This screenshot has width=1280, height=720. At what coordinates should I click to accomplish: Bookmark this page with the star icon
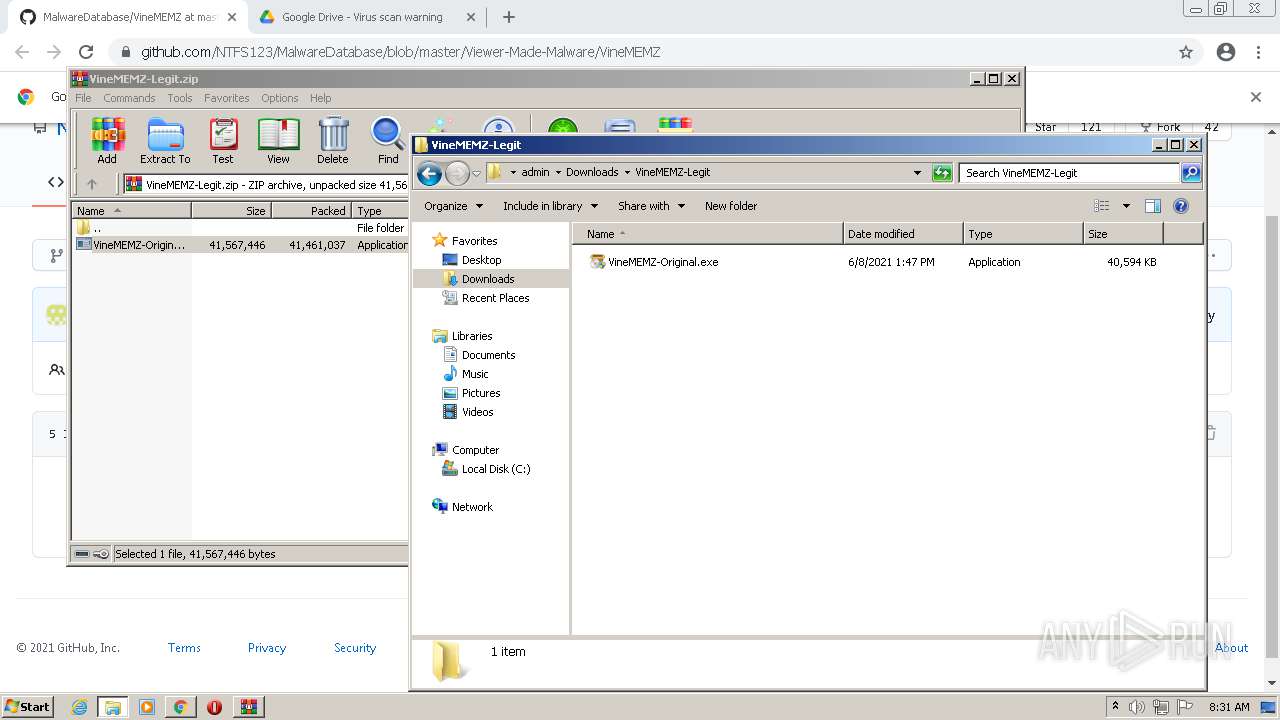click(1186, 52)
